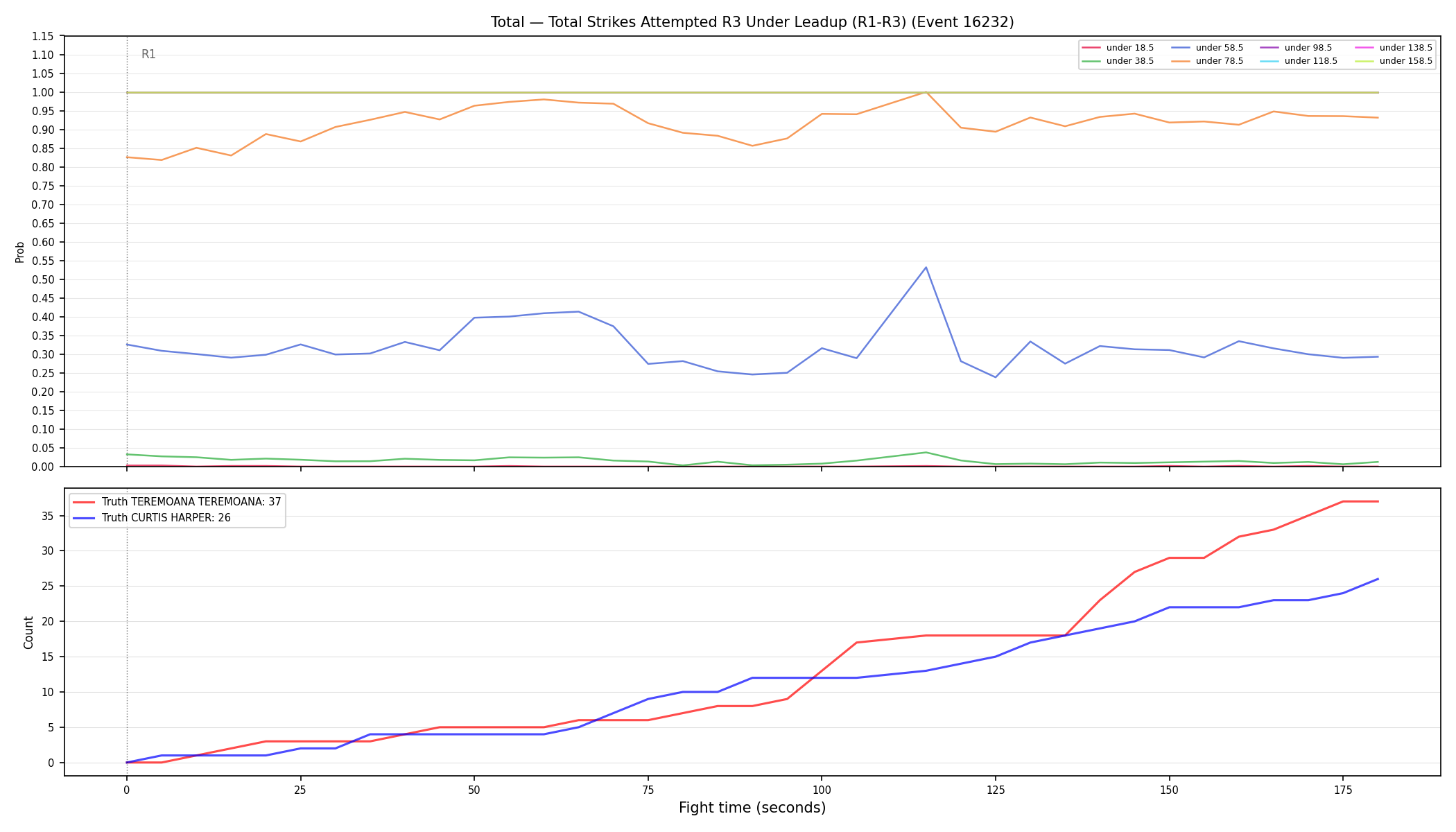Viewport: 1456px width, 832px height.
Task: Click the 'Fight time (seconds)' axis label
Action: point(752,808)
